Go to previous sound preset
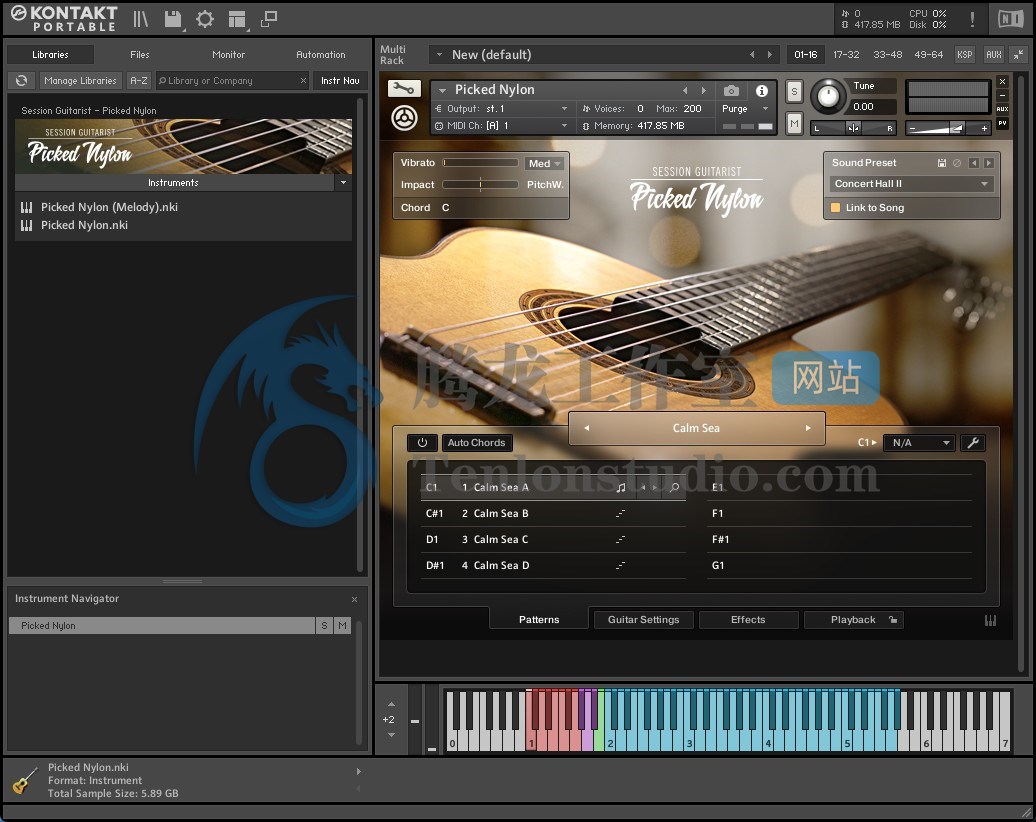Screen dimensions: 1036x822 [x=973, y=163]
